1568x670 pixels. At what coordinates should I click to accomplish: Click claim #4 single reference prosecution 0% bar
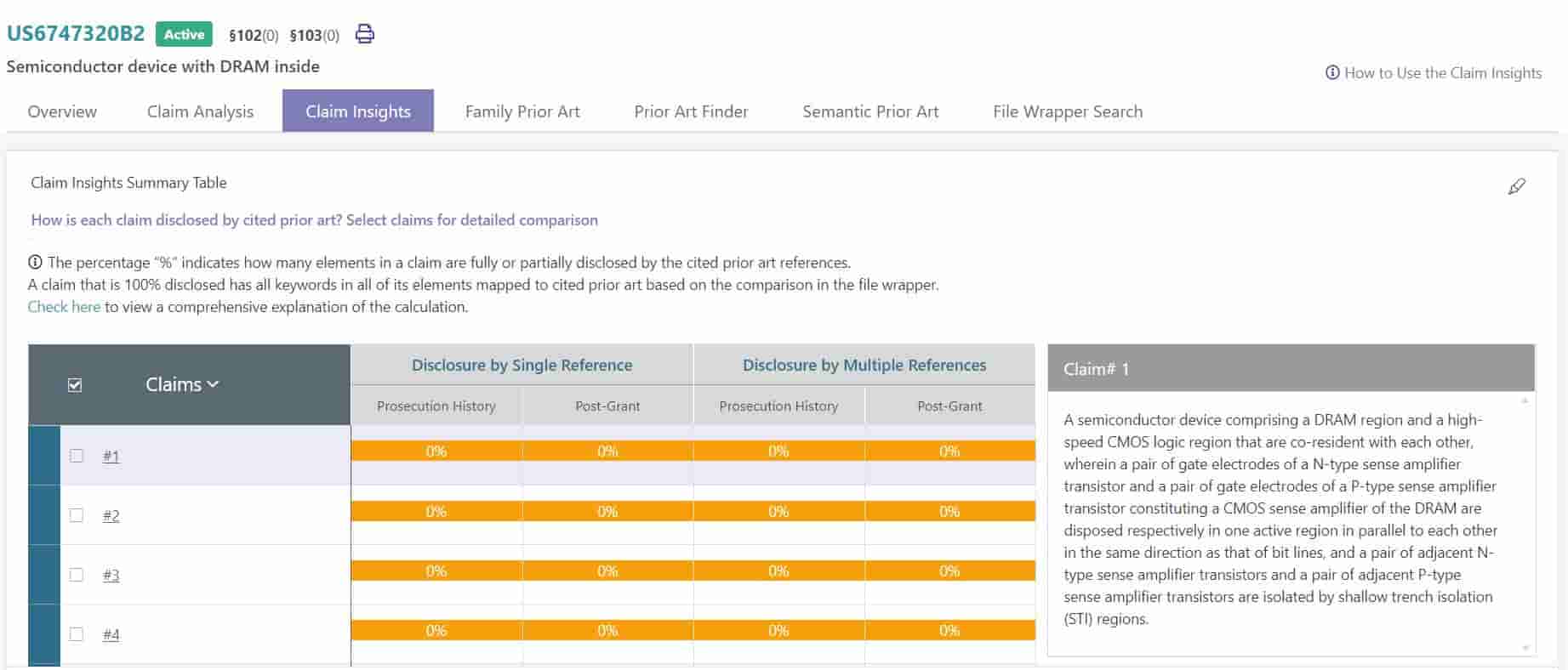click(x=436, y=630)
